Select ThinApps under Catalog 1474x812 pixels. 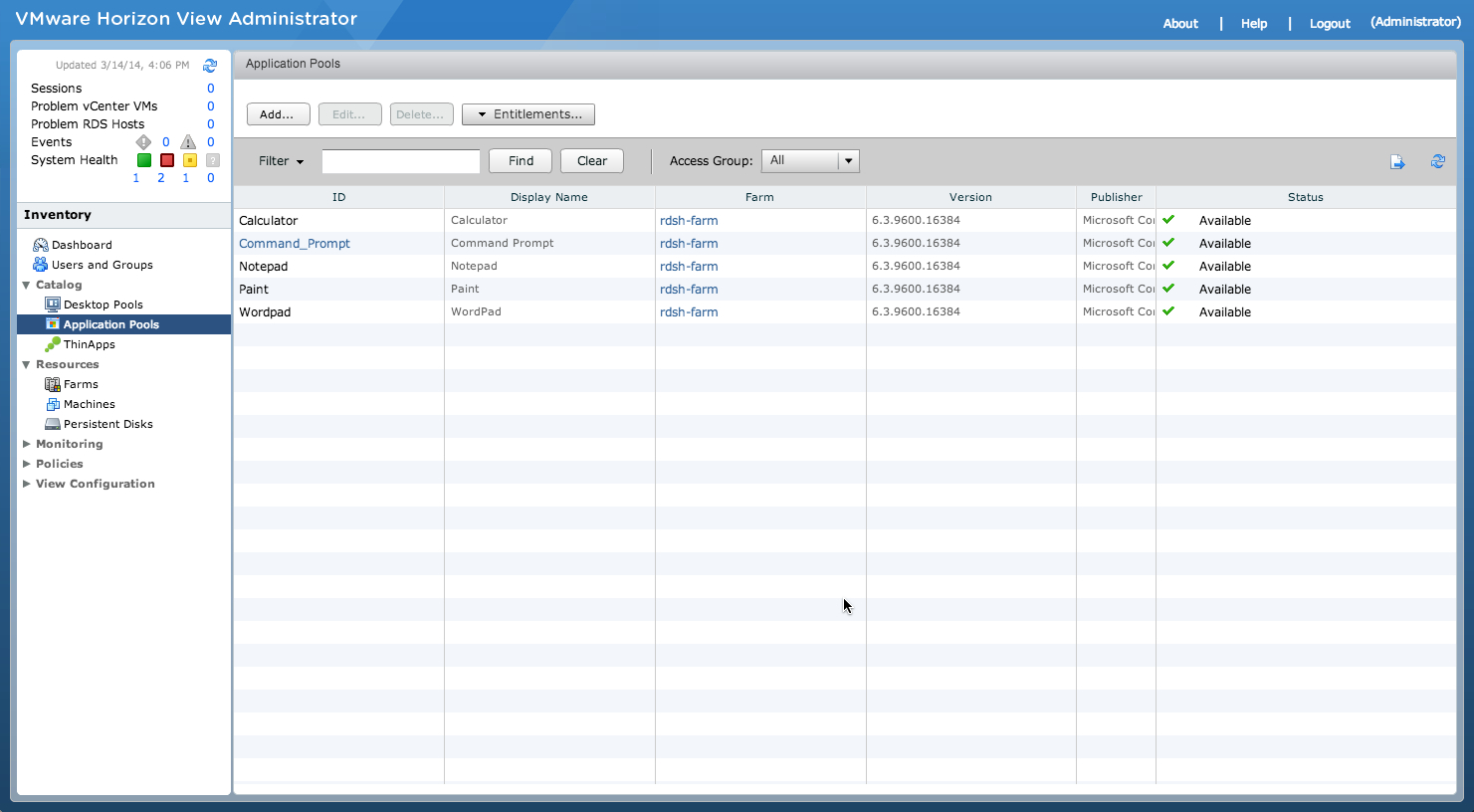[x=89, y=344]
